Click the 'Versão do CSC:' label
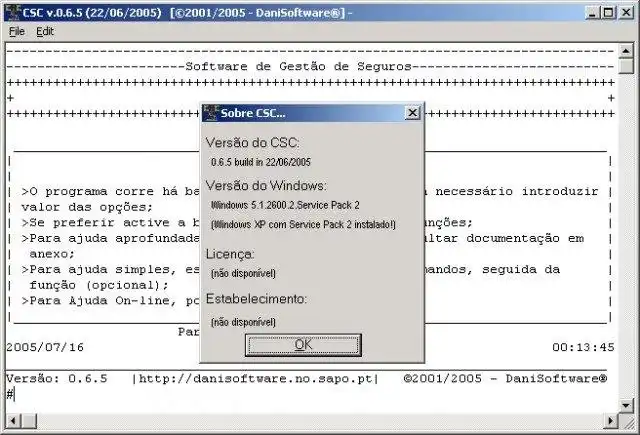Viewport: 640px width, 435px height. (252, 143)
